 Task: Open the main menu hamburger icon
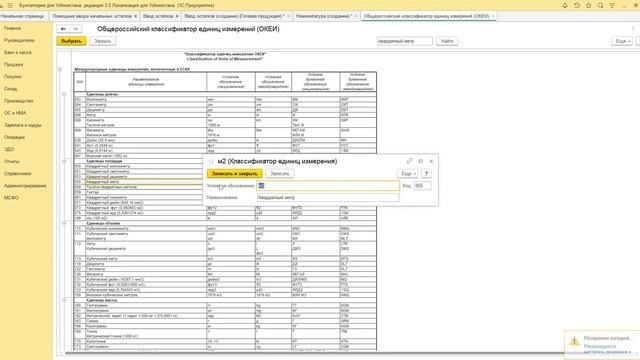point(10,5)
